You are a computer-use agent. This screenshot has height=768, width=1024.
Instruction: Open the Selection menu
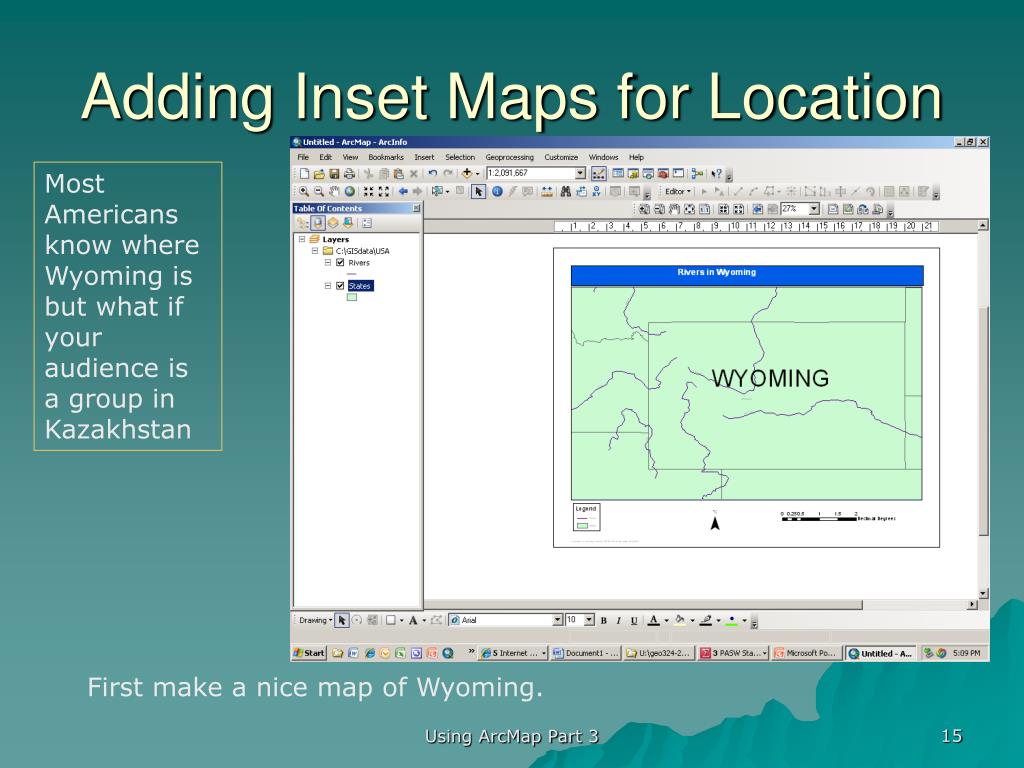[x=460, y=157]
